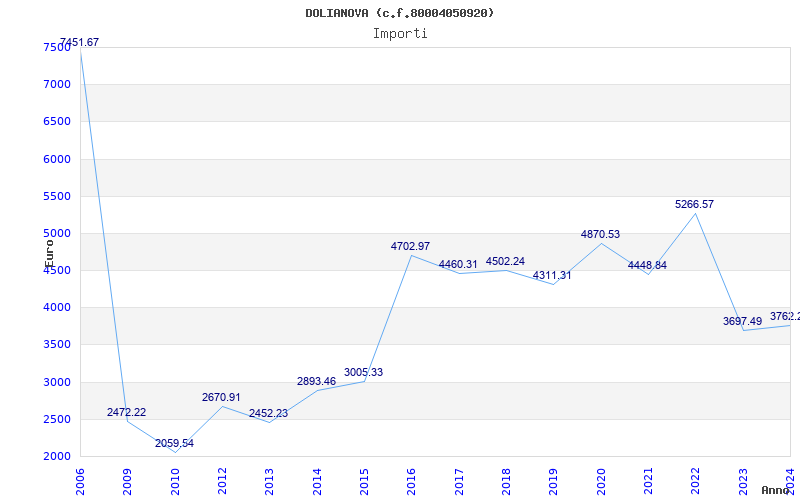Click the x-axis year label 2006
Image resolution: width=800 pixels, height=500 pixels.
coord(80,482)
